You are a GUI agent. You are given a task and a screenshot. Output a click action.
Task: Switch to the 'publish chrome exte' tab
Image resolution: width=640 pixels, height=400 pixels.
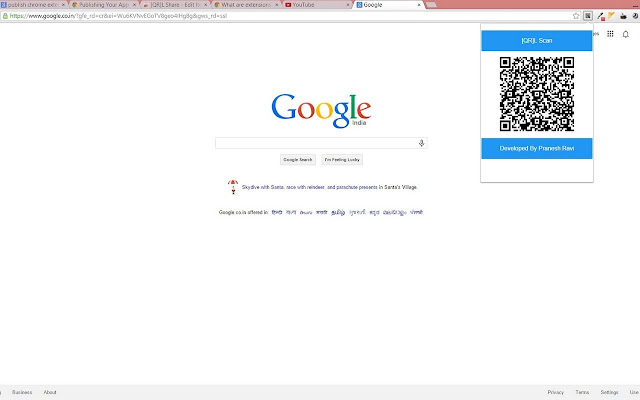33,5
